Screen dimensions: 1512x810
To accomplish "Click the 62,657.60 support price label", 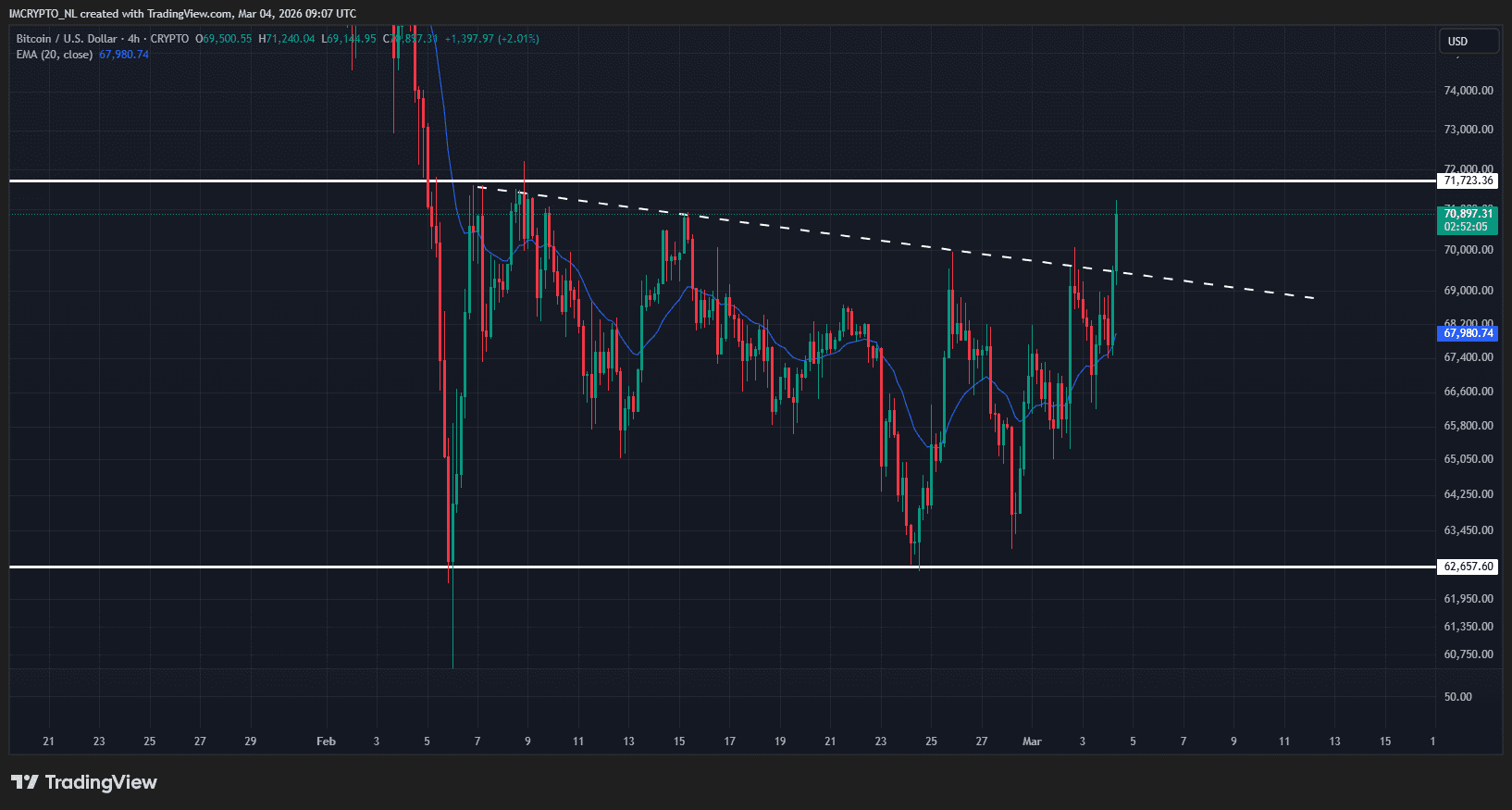I will pyautogui.click(x=1468, y=567).
